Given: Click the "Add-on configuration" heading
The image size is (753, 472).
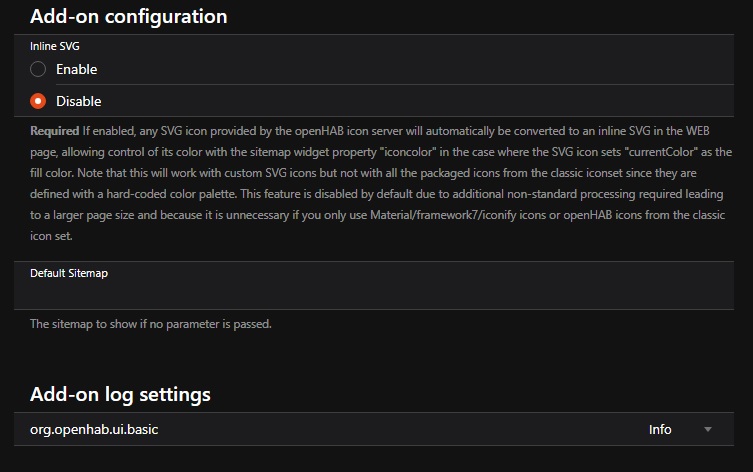Looking at the screenshot, I should [128, 16].
